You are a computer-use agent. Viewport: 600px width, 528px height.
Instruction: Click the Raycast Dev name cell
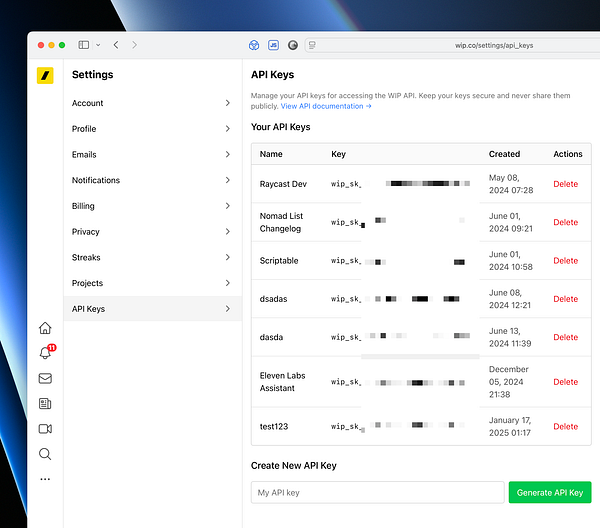pos(283,184)
